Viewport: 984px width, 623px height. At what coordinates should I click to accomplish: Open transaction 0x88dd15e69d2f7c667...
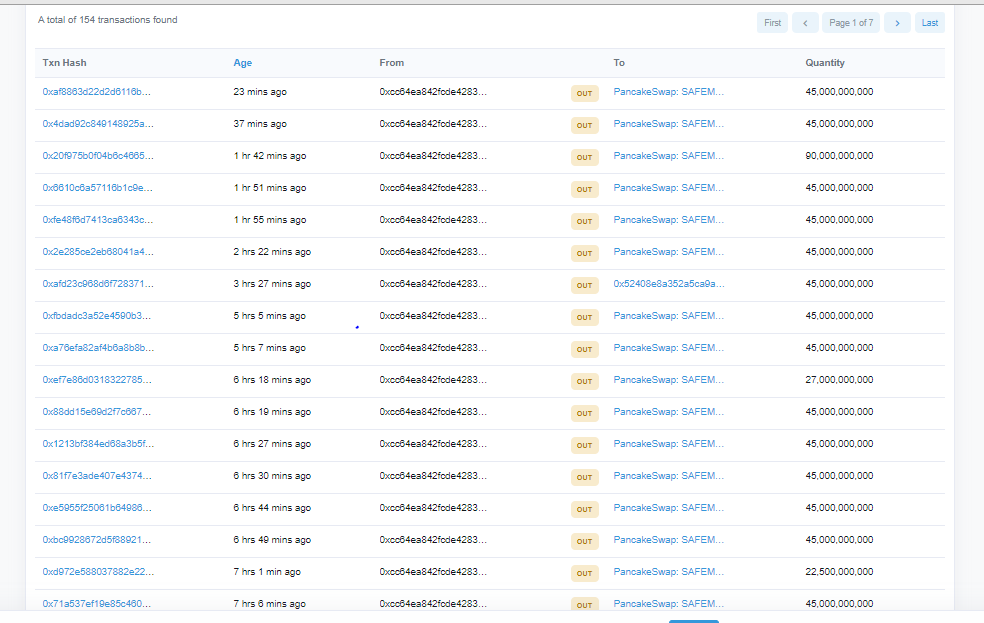click(97, 412)
